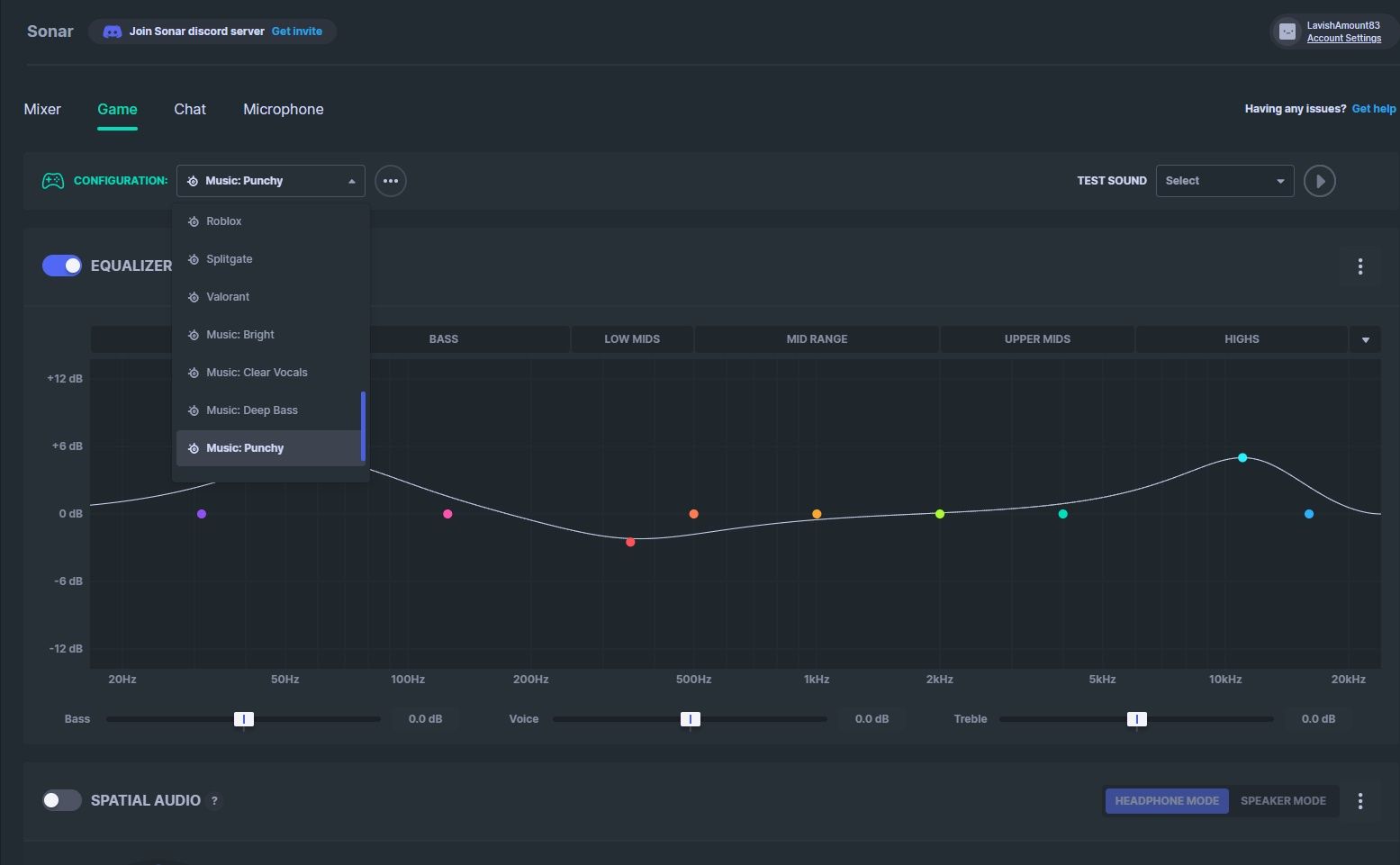Collapse the Configuration preset dropdown
The image size is (1400, 865).
(x=271, y=181)
